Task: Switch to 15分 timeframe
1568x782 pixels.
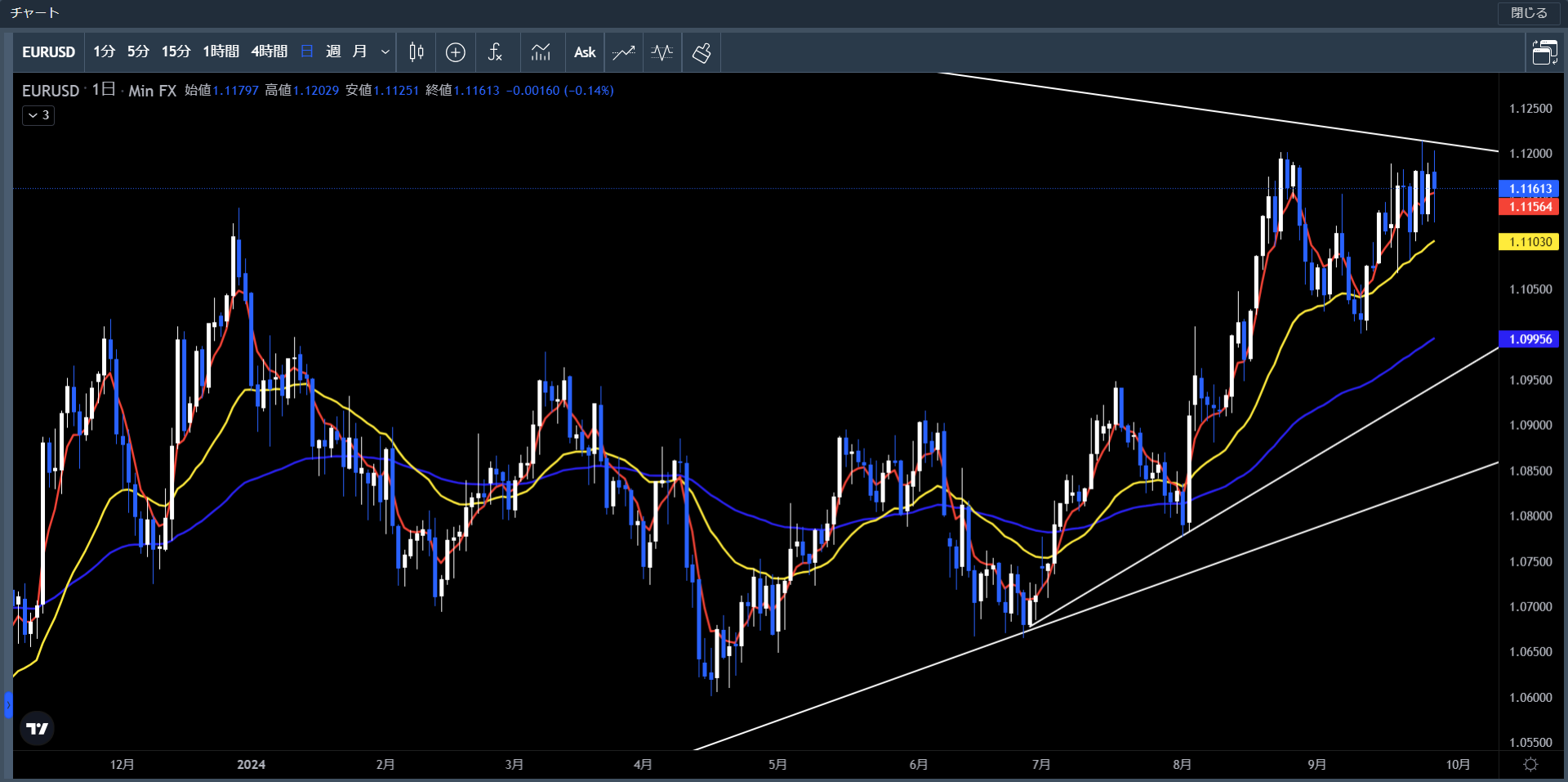Action: coord(176,51)
